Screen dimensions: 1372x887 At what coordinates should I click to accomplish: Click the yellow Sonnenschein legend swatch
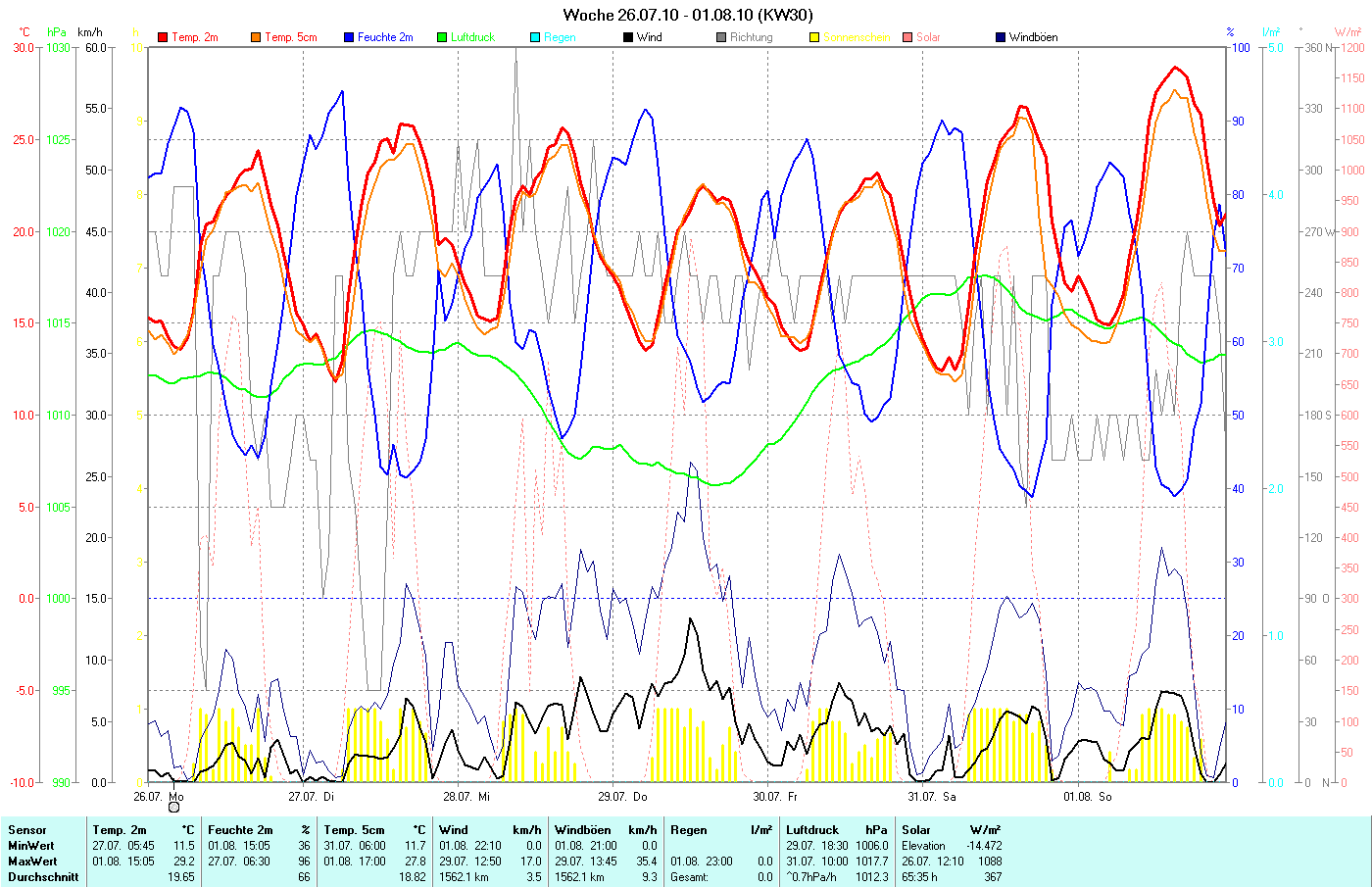pyautogui.click(x=814, y=37)
